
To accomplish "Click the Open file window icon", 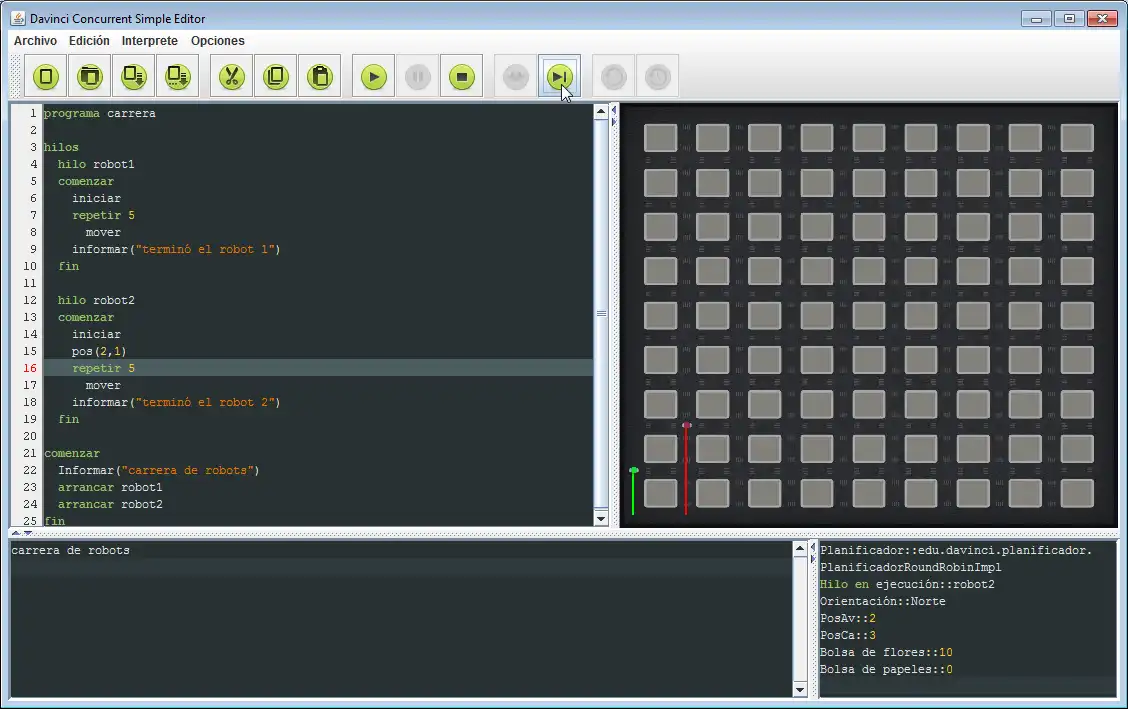I will (x=90, y=77).
